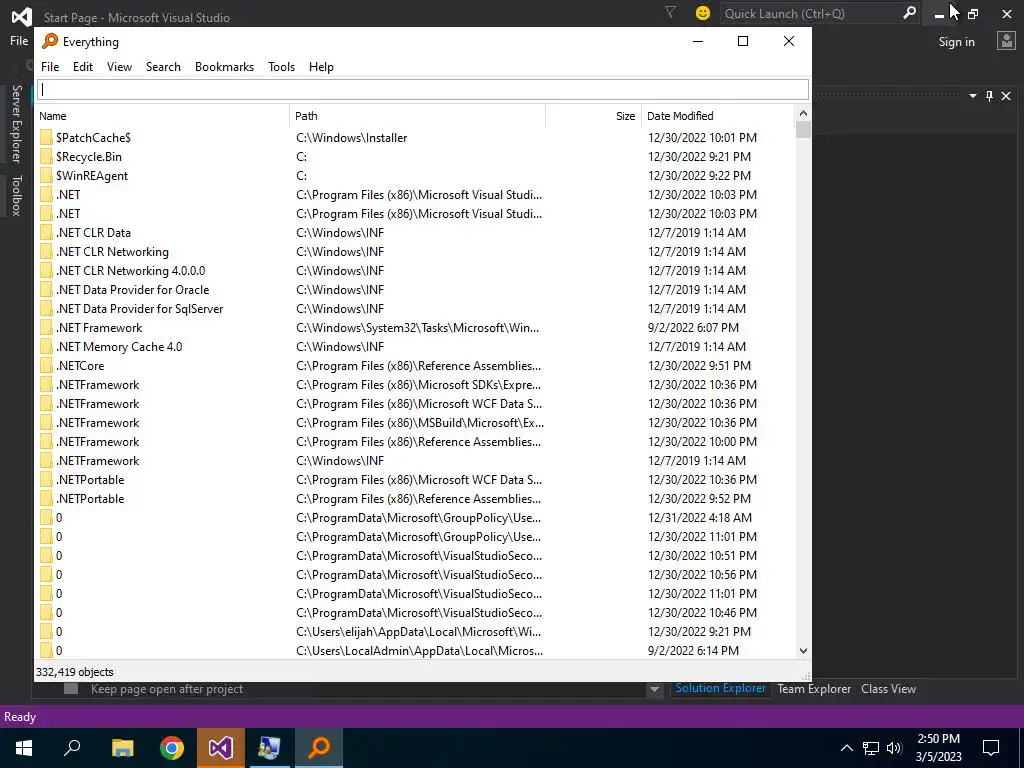Select the $Recycle.Bin folder icon

pos(46,157)
